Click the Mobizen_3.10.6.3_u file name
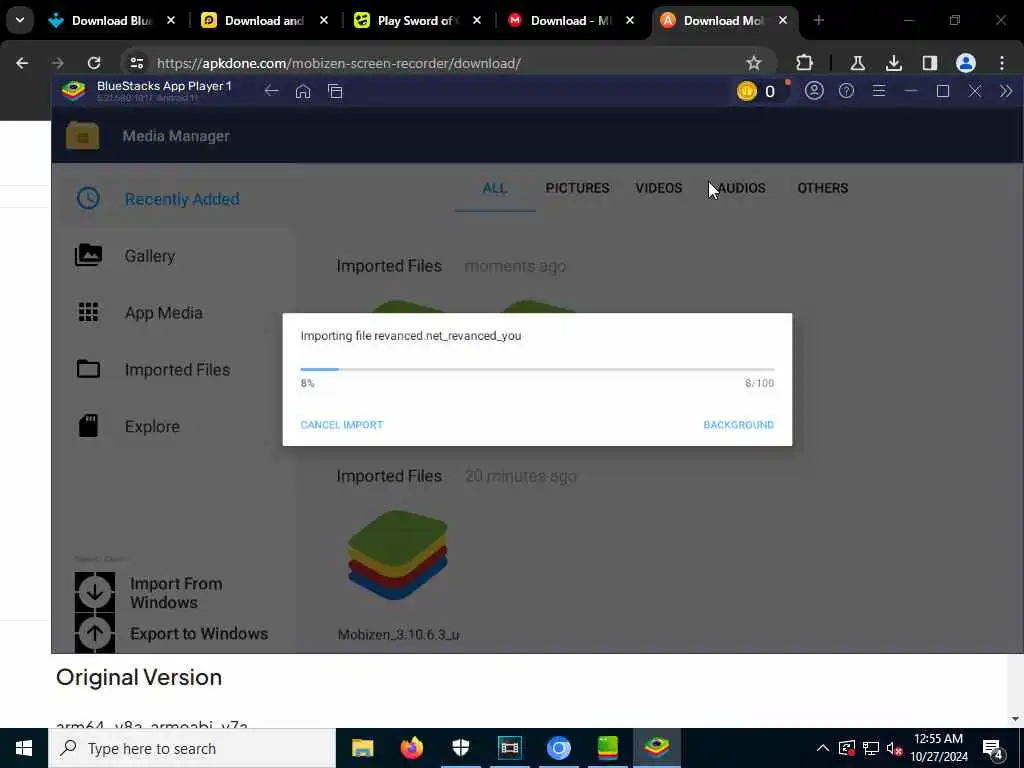The height and width of the screenshot is (768, 1024). (398, 635)
